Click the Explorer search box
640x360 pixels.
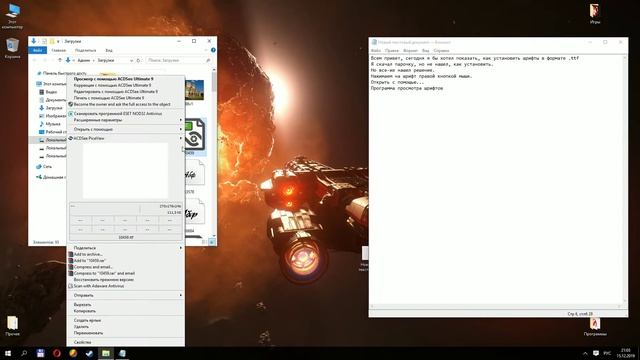tap(178, 60)
